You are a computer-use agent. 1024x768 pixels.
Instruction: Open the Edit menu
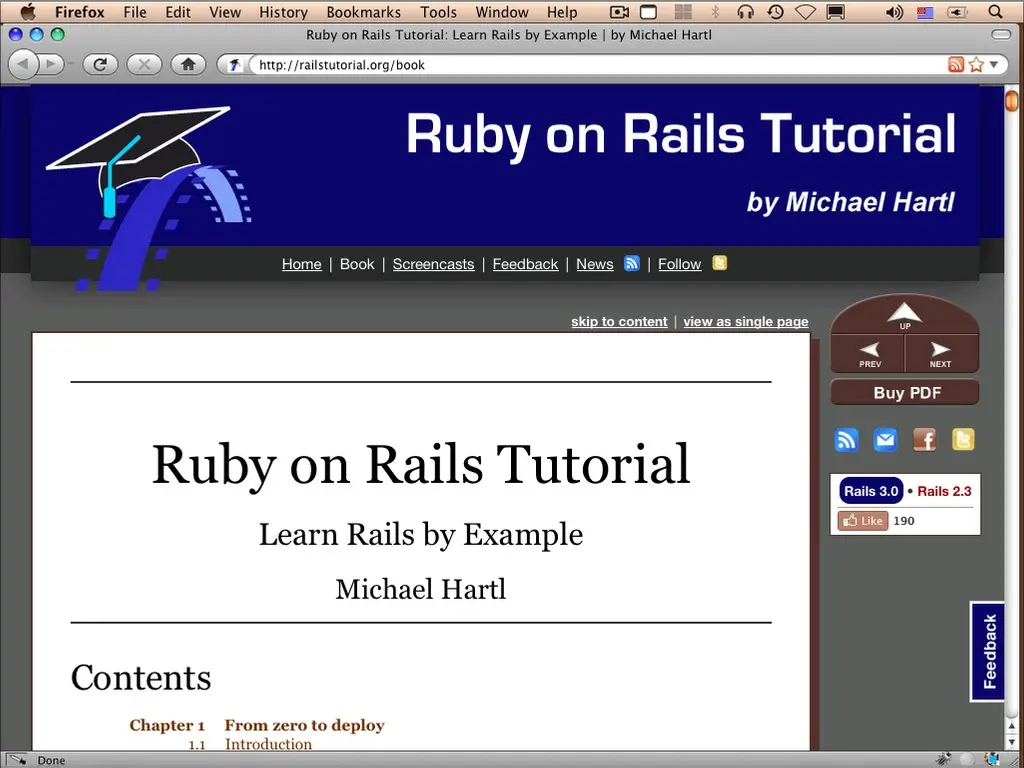tap(178, 12)
